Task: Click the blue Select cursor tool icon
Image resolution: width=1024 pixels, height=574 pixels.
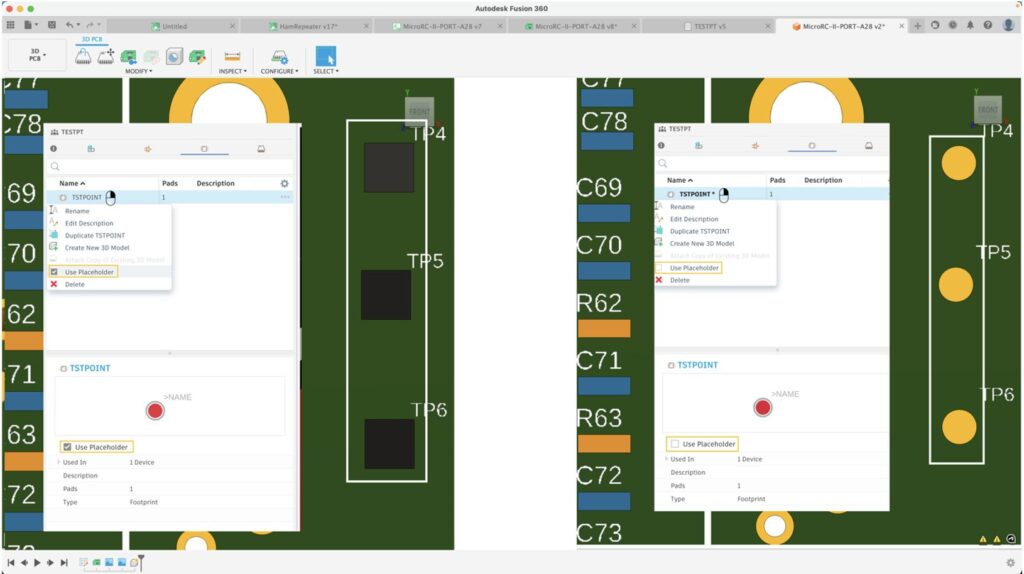Action: 325,57
